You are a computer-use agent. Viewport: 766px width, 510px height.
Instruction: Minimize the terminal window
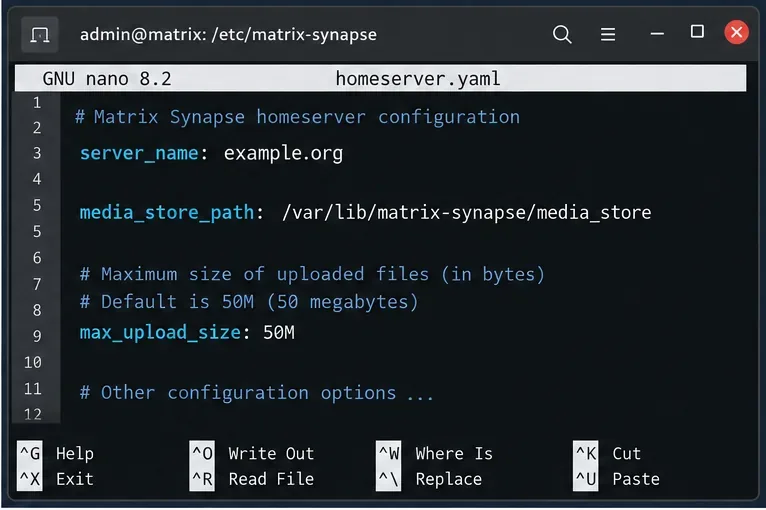[657, 34]
